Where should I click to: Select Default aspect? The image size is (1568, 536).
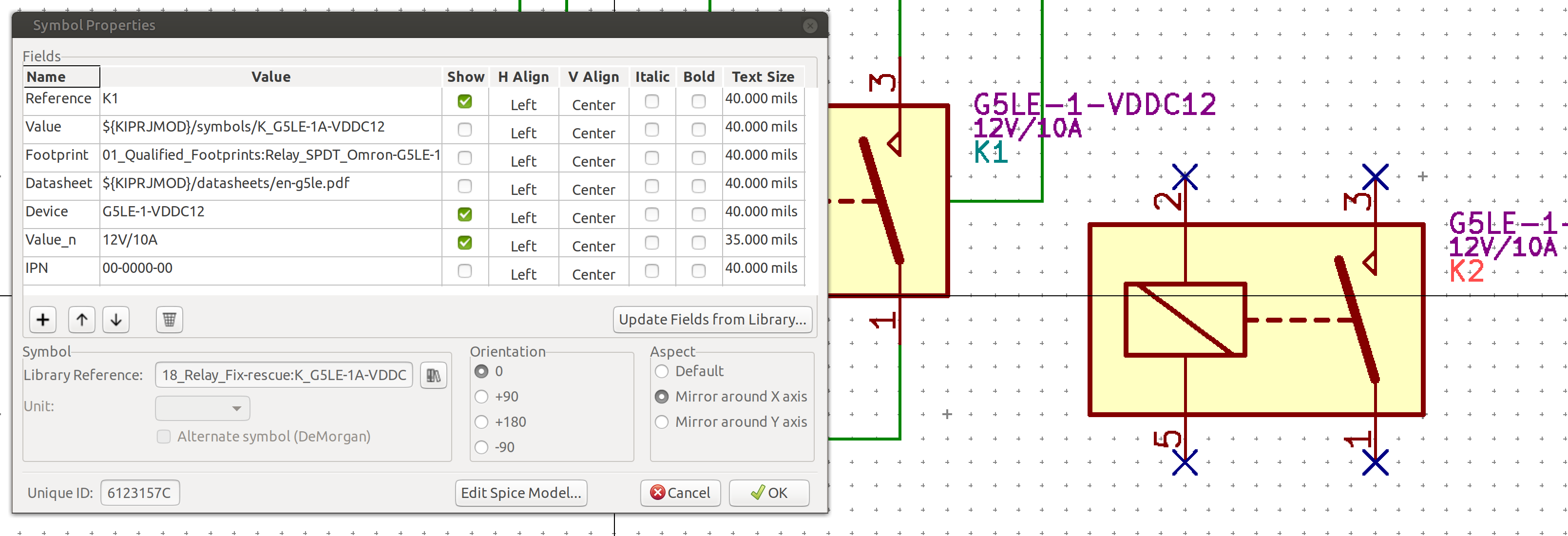tap(661, 371)
